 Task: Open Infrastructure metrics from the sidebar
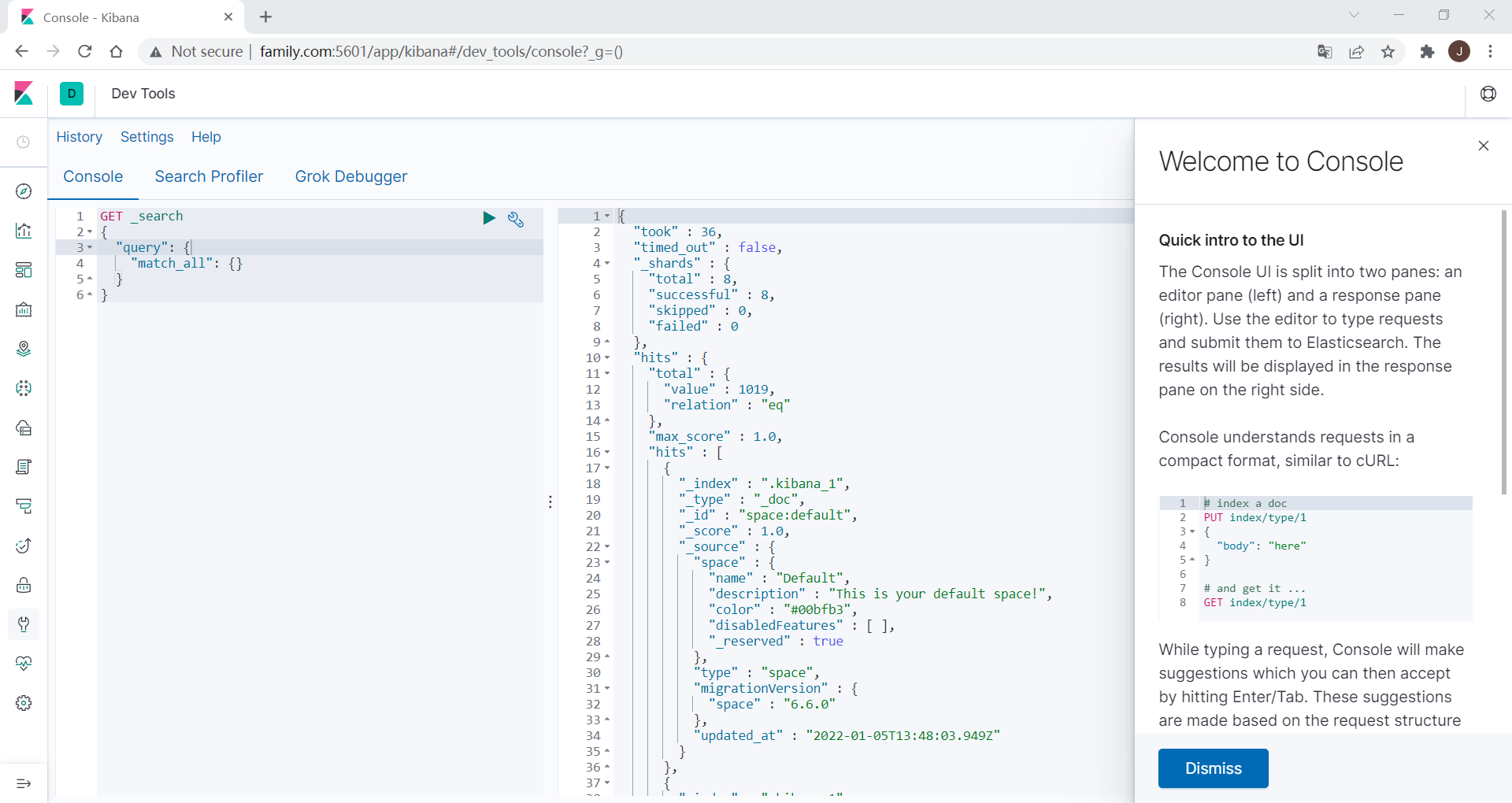tap(24, 427)
